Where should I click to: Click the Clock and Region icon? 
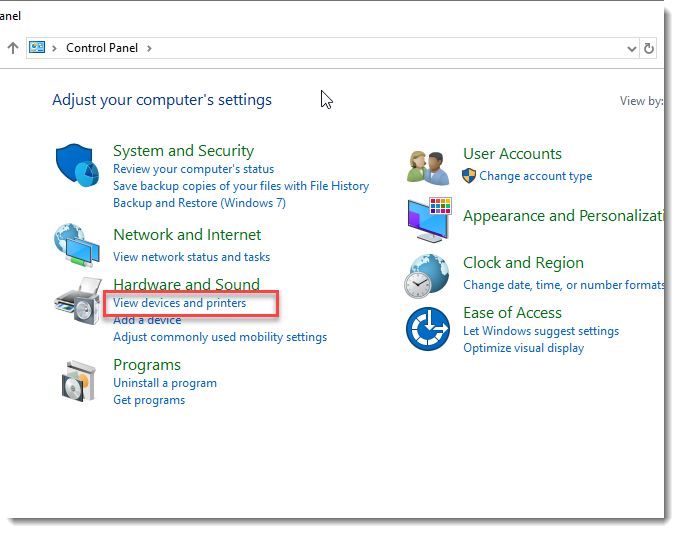(428, 275)
